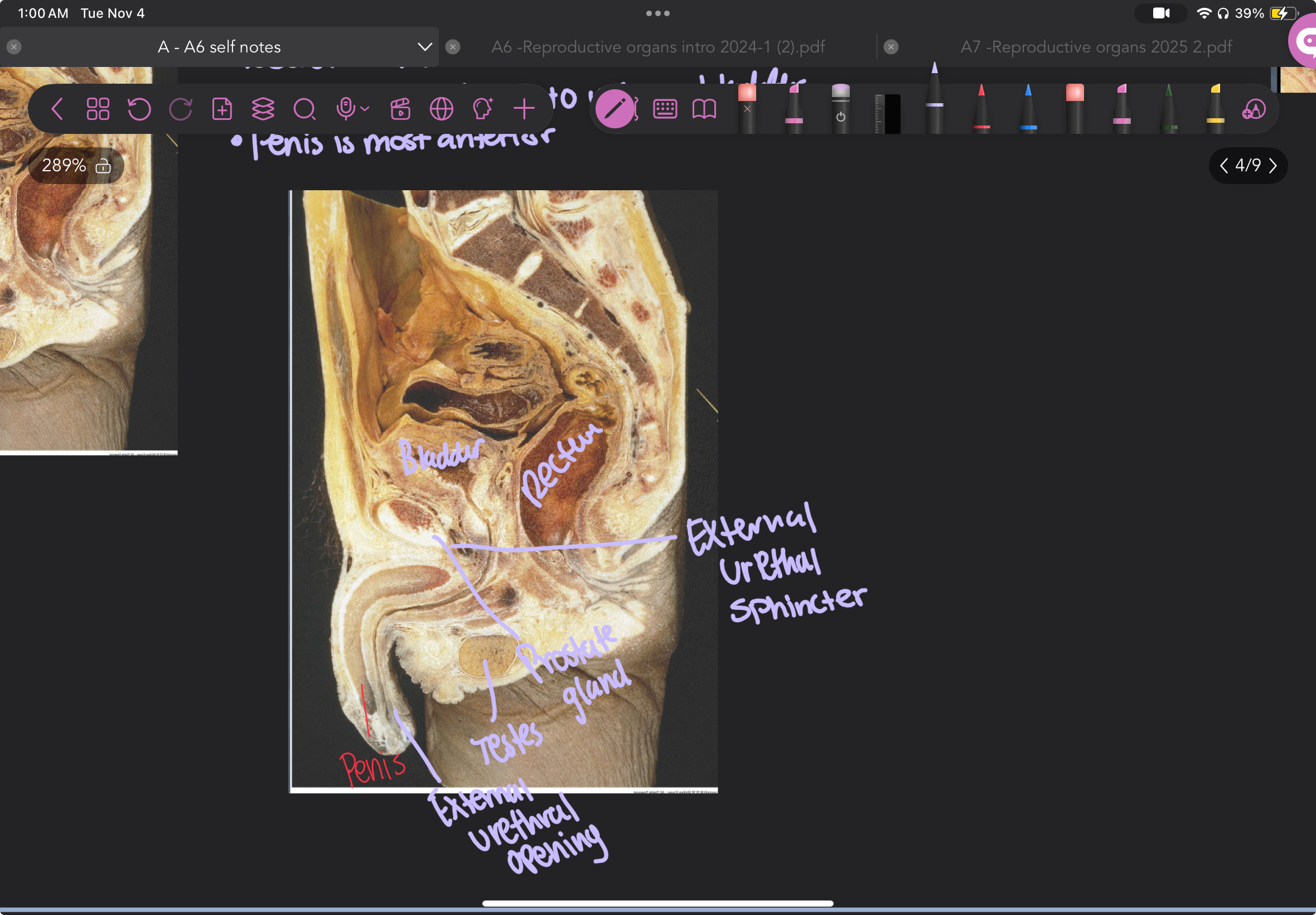Image resolution: width=1316 pixels, height=915 pixels.
Task: Select the eraser tool
Action: 748,109
